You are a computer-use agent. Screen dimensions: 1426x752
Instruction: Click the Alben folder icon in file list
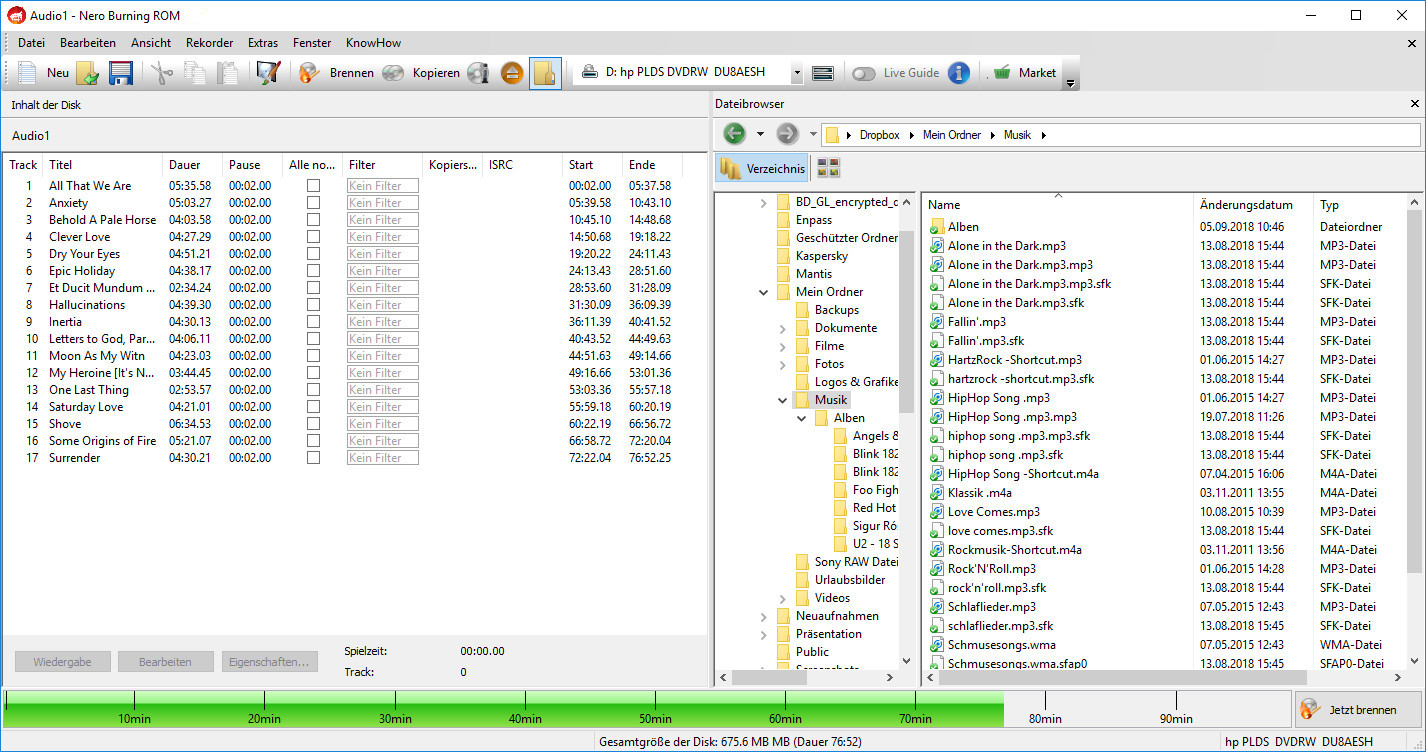pyautogui.click(x=937, y=227)
